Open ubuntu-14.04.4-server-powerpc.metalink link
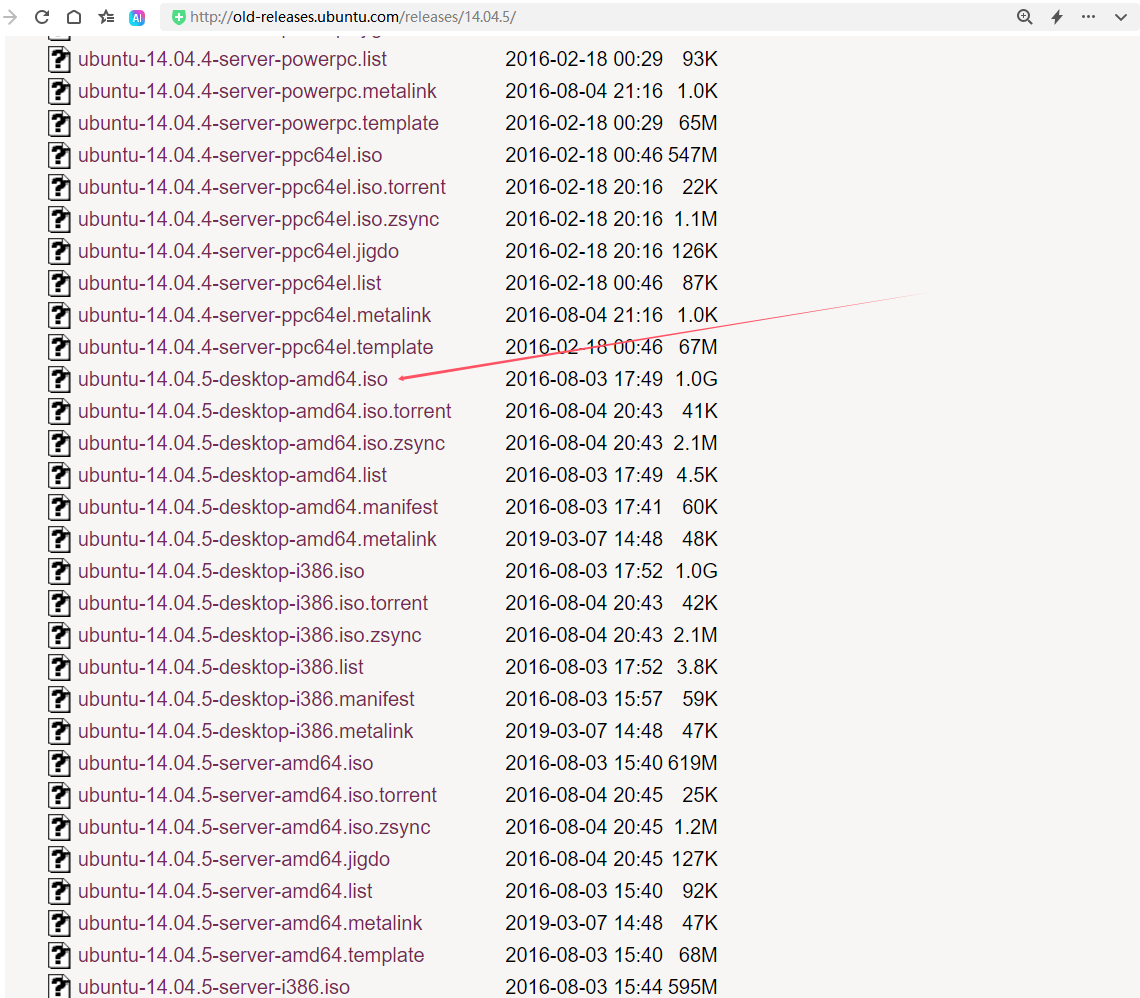Image resolution: width=1140 pixels, height=998 pixels. pyautogui.click(x=257, y=91)
